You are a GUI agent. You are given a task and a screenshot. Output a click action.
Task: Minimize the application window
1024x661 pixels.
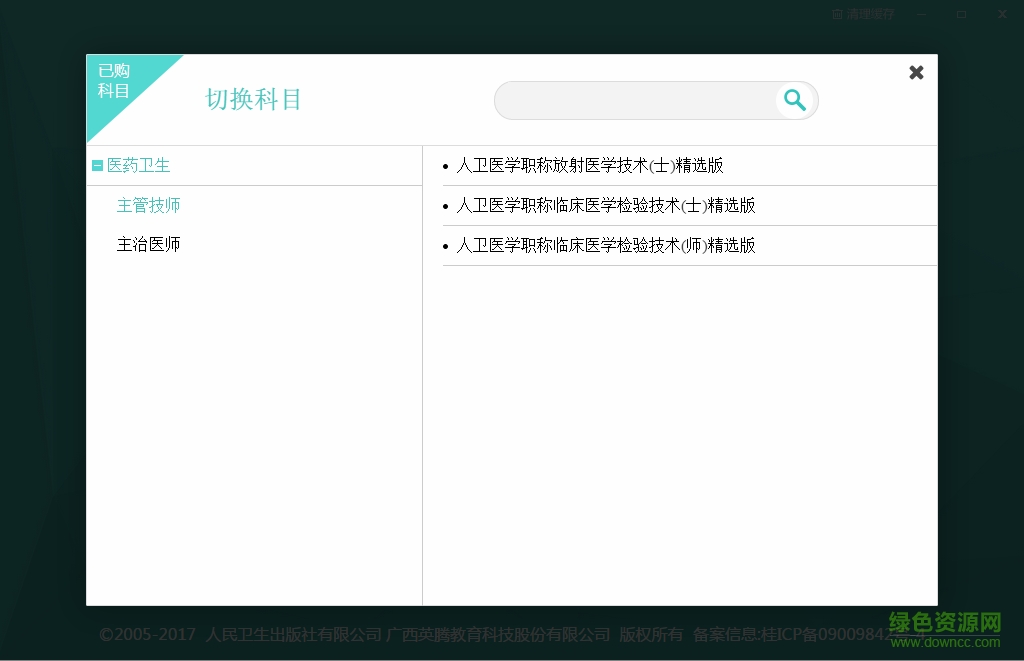coord(921,14)
